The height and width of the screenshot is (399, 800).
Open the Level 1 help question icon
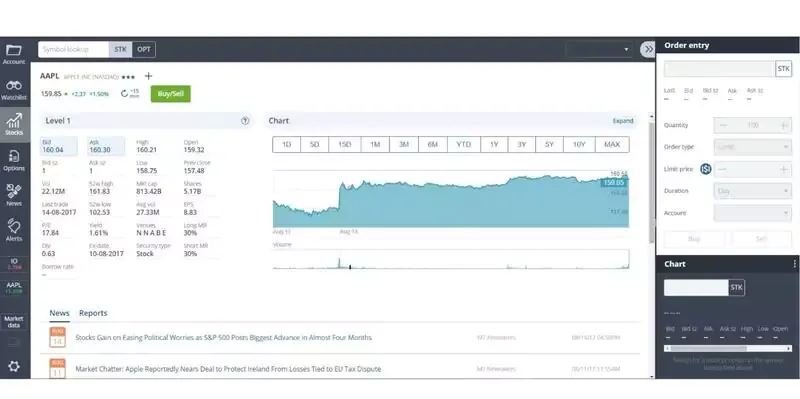(x=245, y=121)
